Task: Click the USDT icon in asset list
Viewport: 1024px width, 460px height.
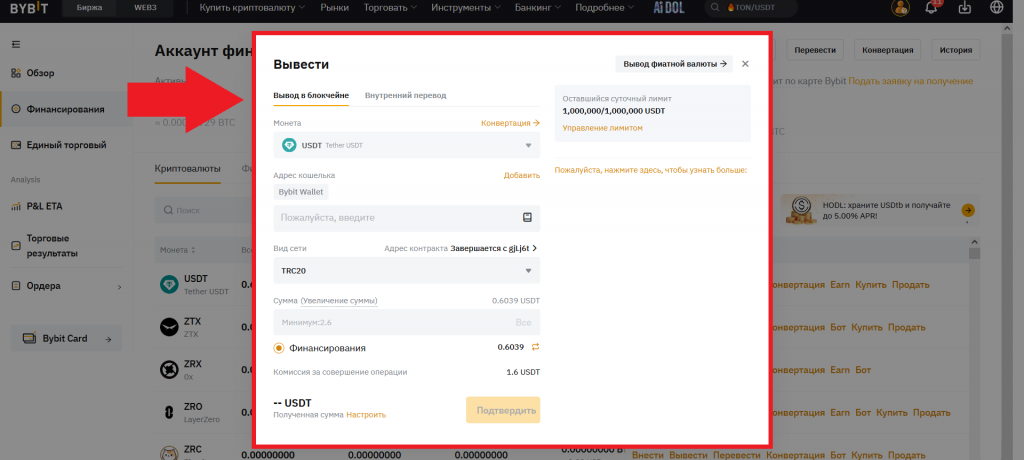Action: click(169, 284)
